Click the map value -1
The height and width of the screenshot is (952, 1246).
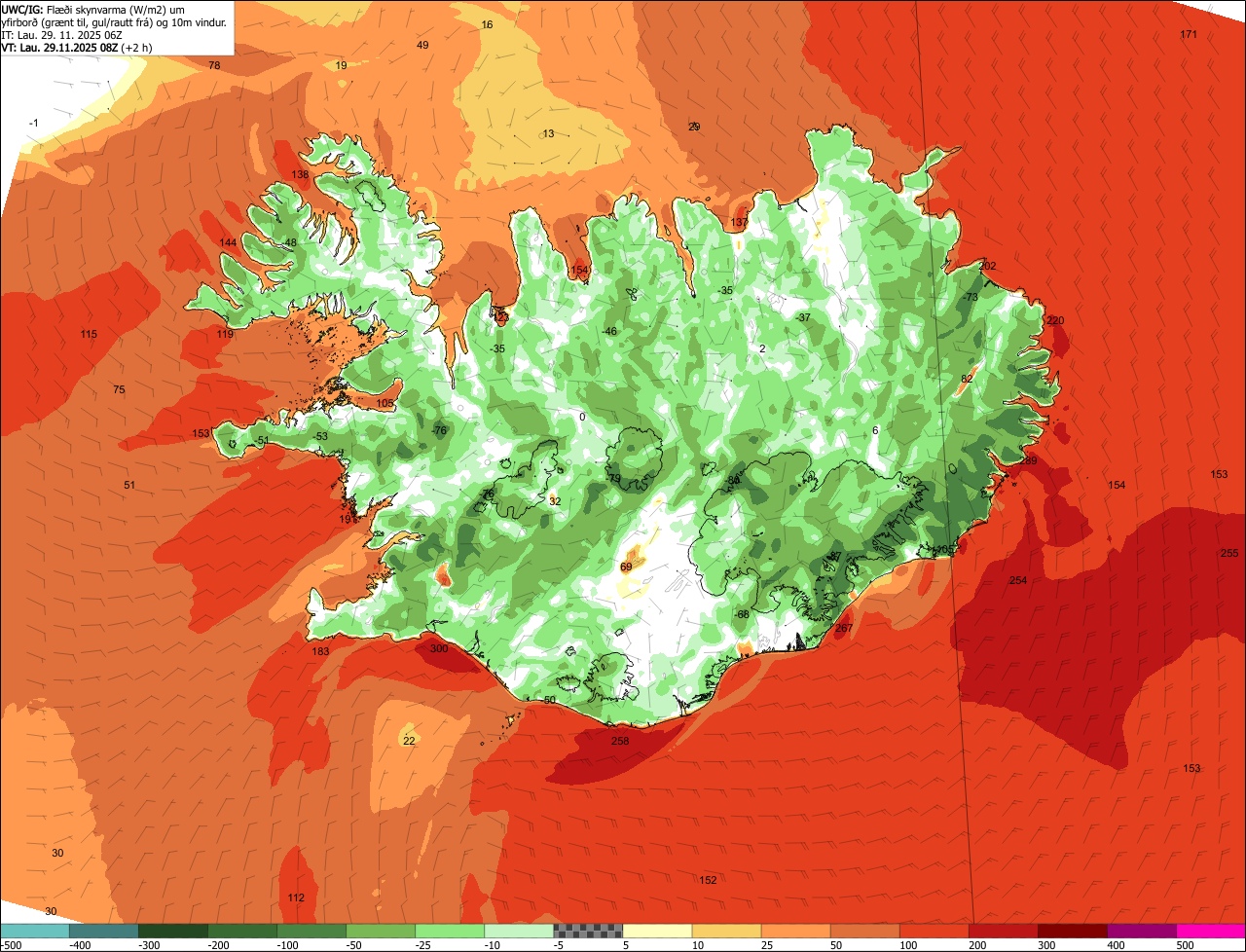(x=34, y=123)
